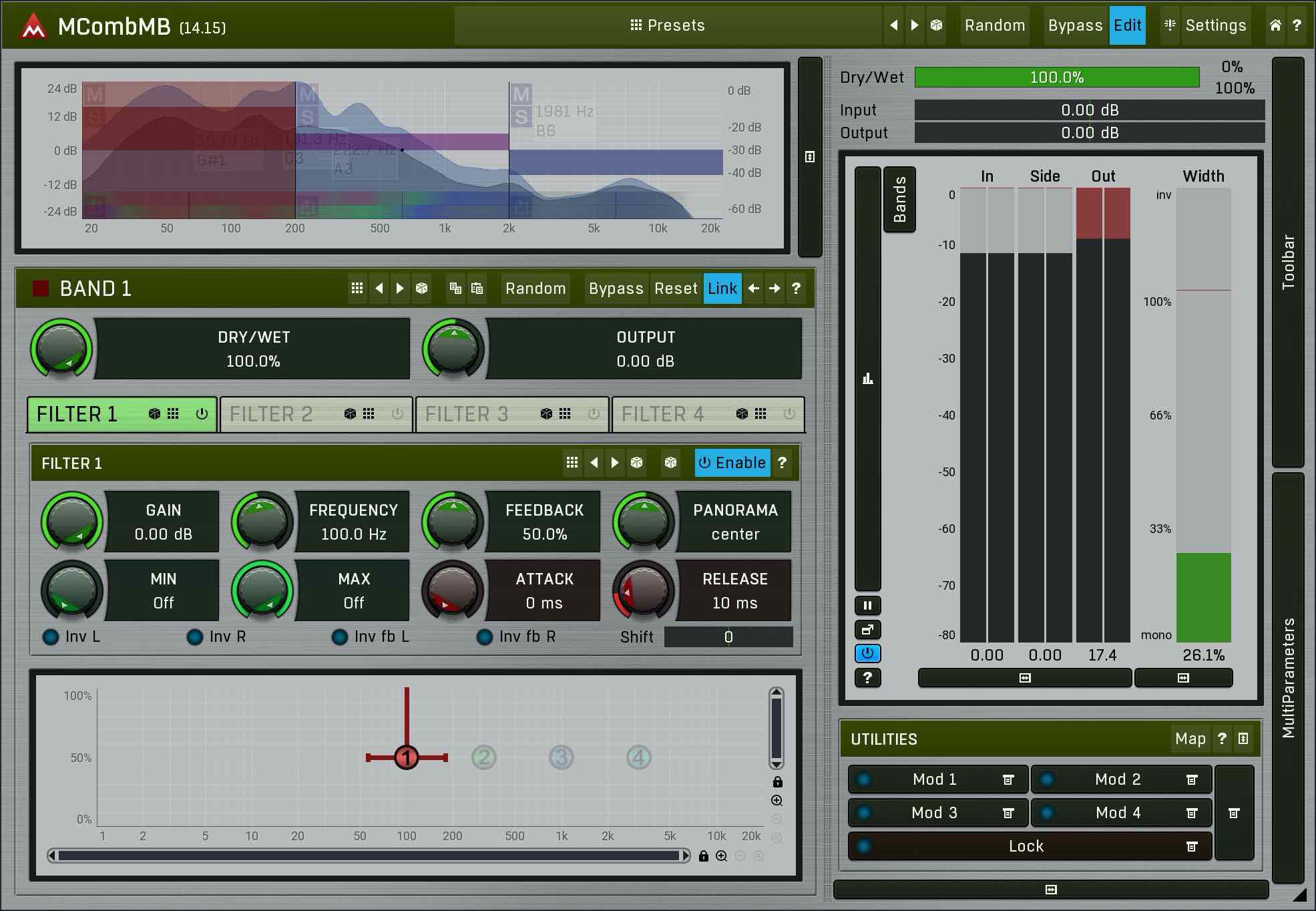Screen dimensions: 1316x911
Task: Pause the meters with the pause icon
Action: point(867,606)
